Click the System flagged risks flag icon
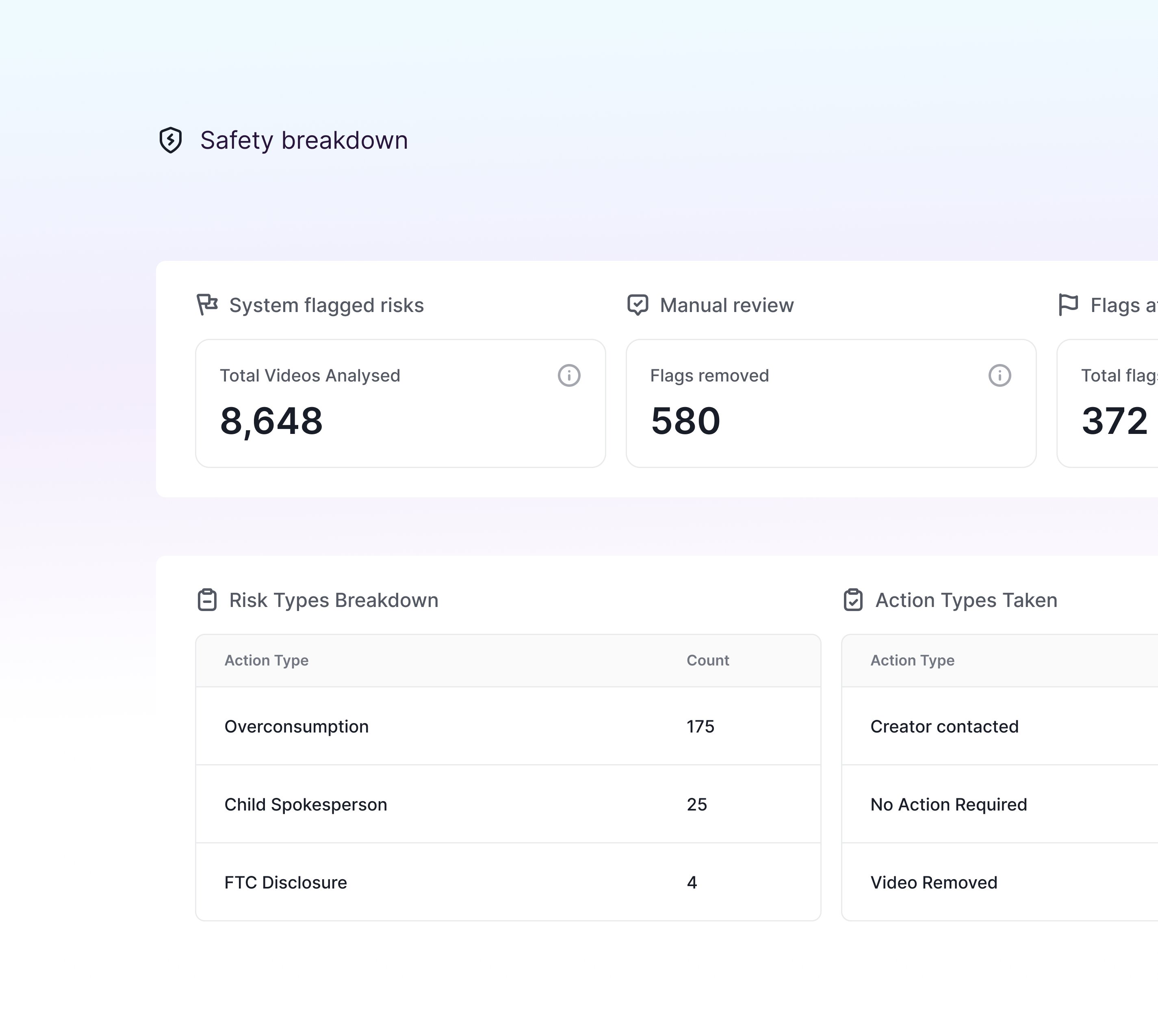 coord(207,305)
